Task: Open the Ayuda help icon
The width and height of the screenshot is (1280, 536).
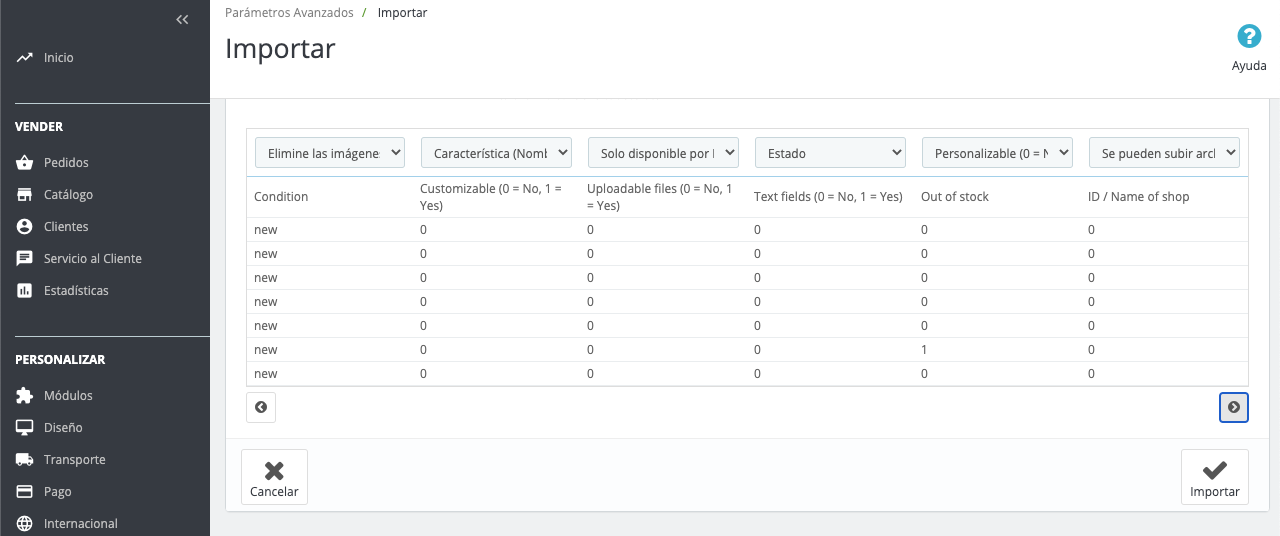Action: click(1249, 37)
